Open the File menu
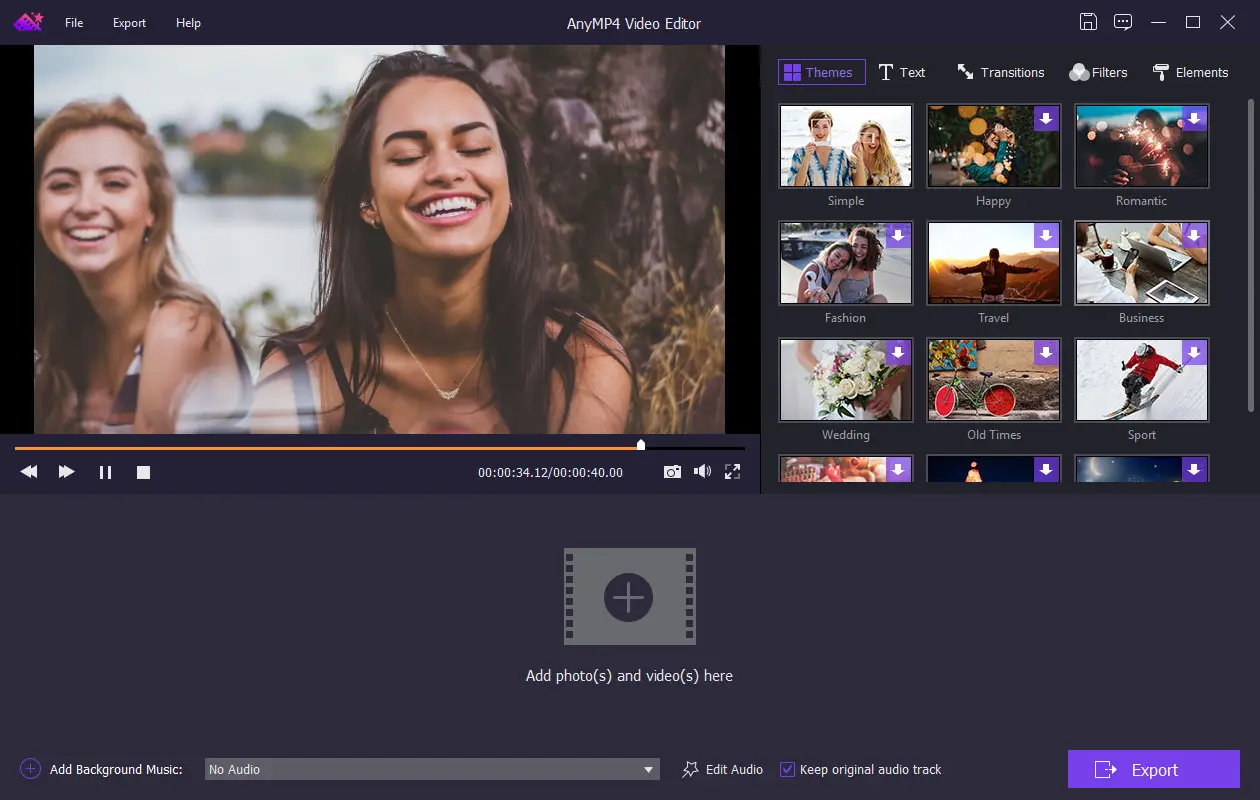The width and height of the screenshot is (1260, 800). pyautogui.click(x=74, y=23)
